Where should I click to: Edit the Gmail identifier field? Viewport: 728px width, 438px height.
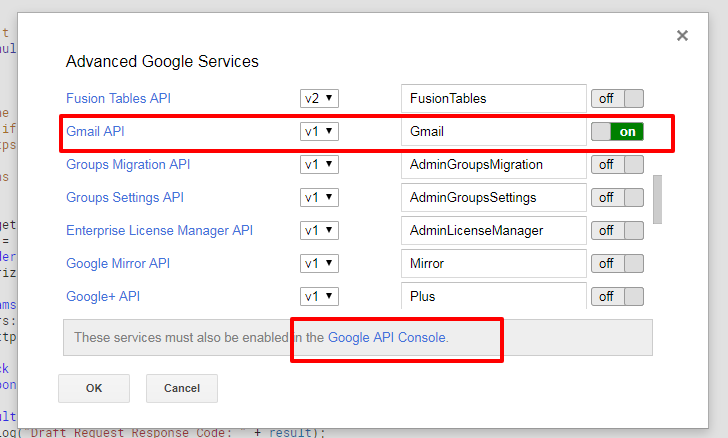494,131
